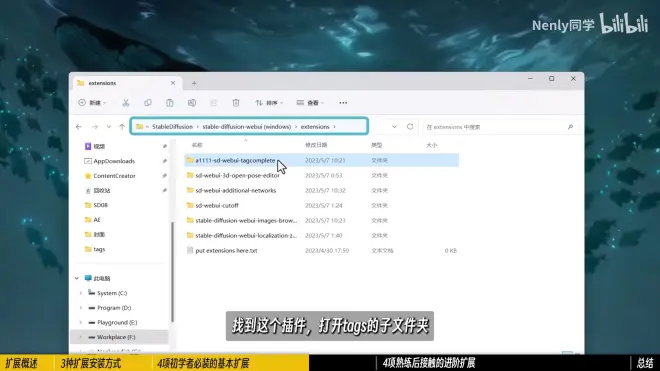Add a new Explorer tab
The width and height of the screenshot is (660, 371).
coord(194,83)
